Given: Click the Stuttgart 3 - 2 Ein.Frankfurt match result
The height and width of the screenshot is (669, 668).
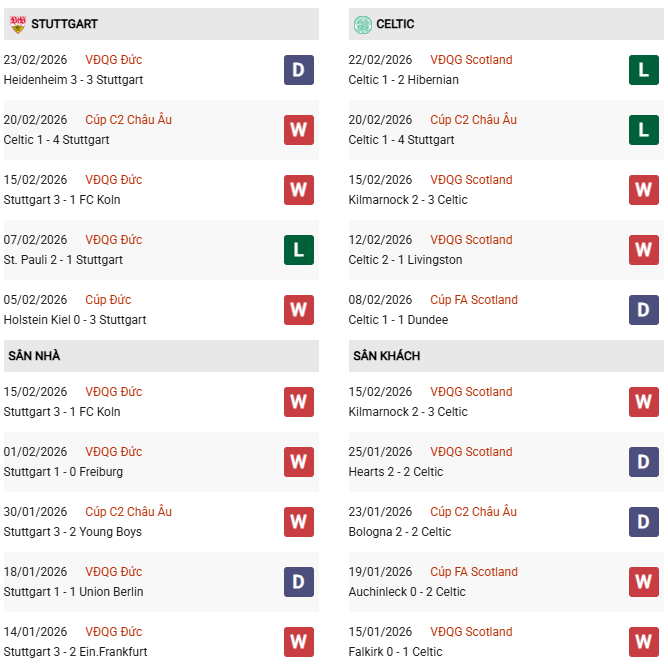Looking at the screenshot, I should pos(75,652).
